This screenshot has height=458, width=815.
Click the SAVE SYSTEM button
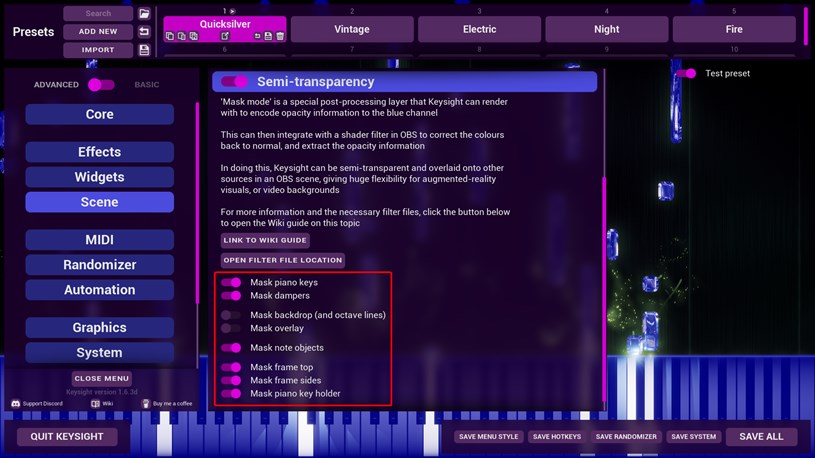click(693, 437)
